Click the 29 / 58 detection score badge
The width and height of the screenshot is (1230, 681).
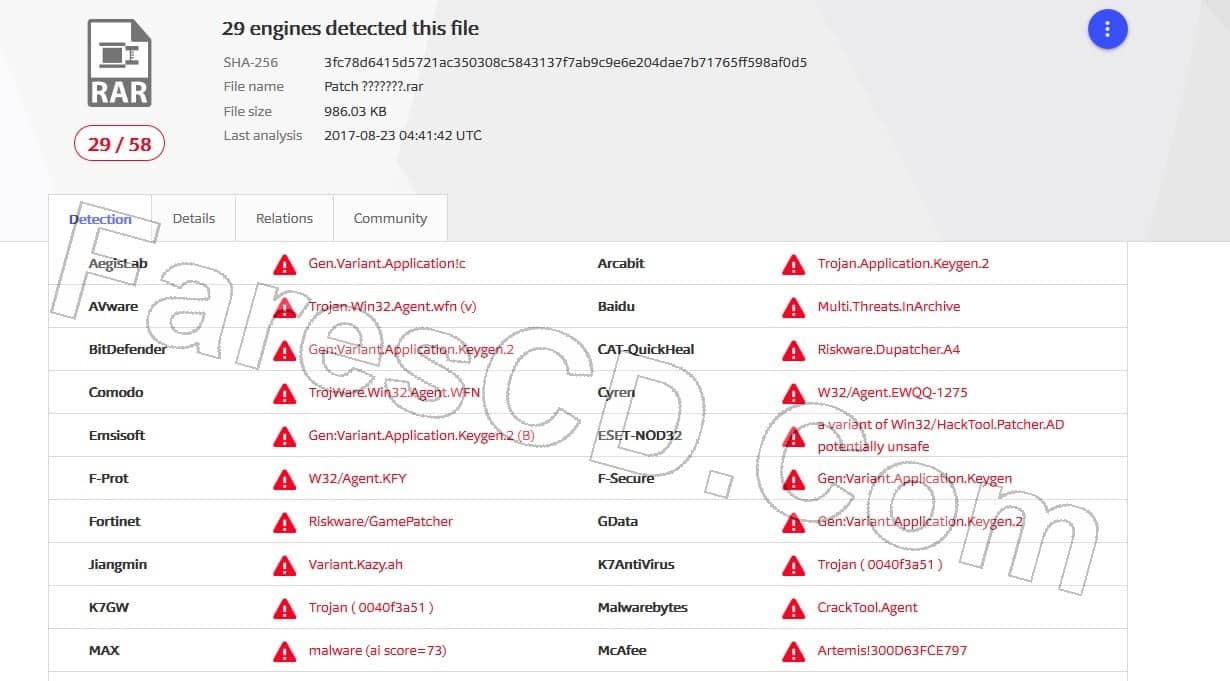tap(119, 144)
